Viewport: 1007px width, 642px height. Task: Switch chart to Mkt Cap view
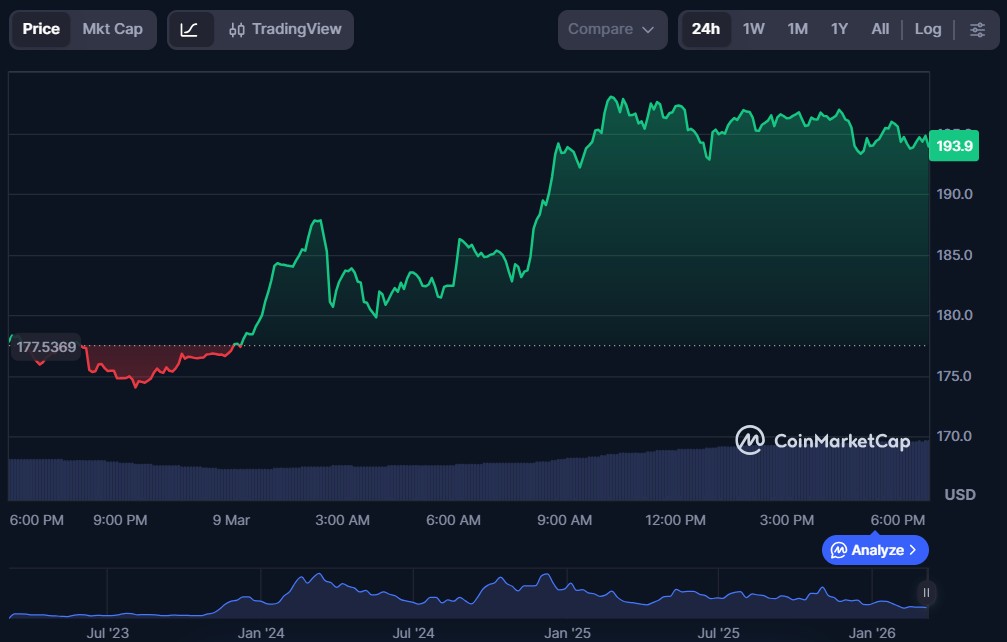pos(112,29)
